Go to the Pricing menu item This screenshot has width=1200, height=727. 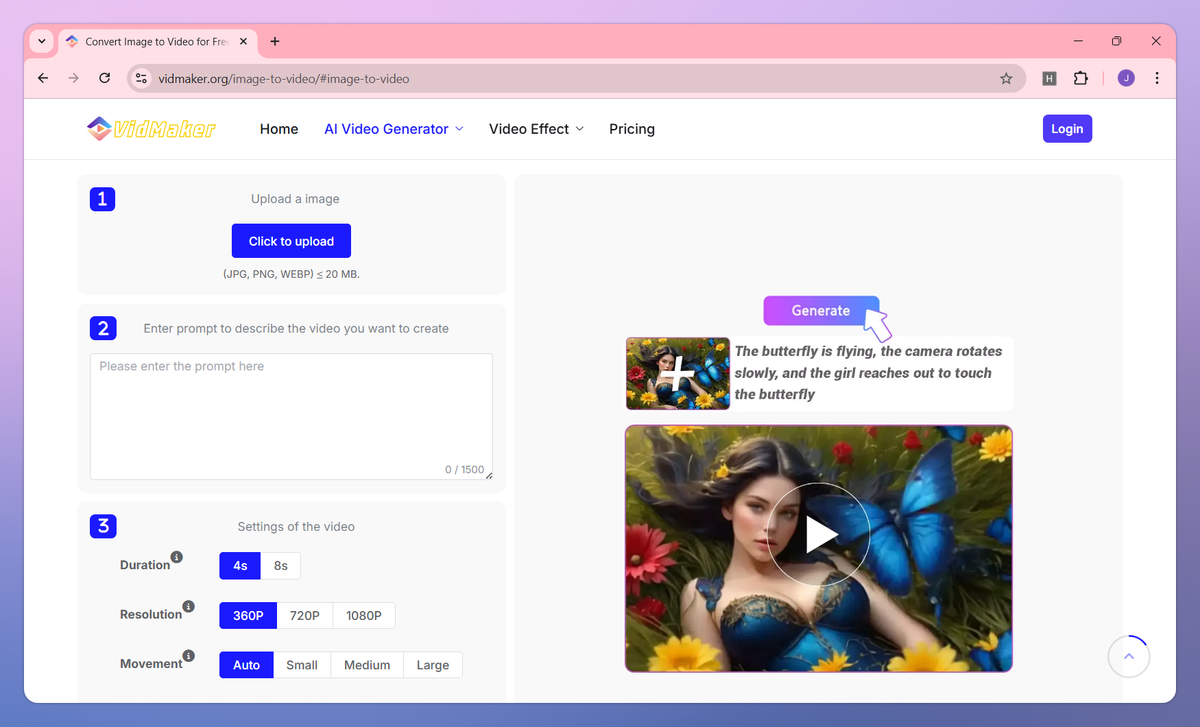631,128
